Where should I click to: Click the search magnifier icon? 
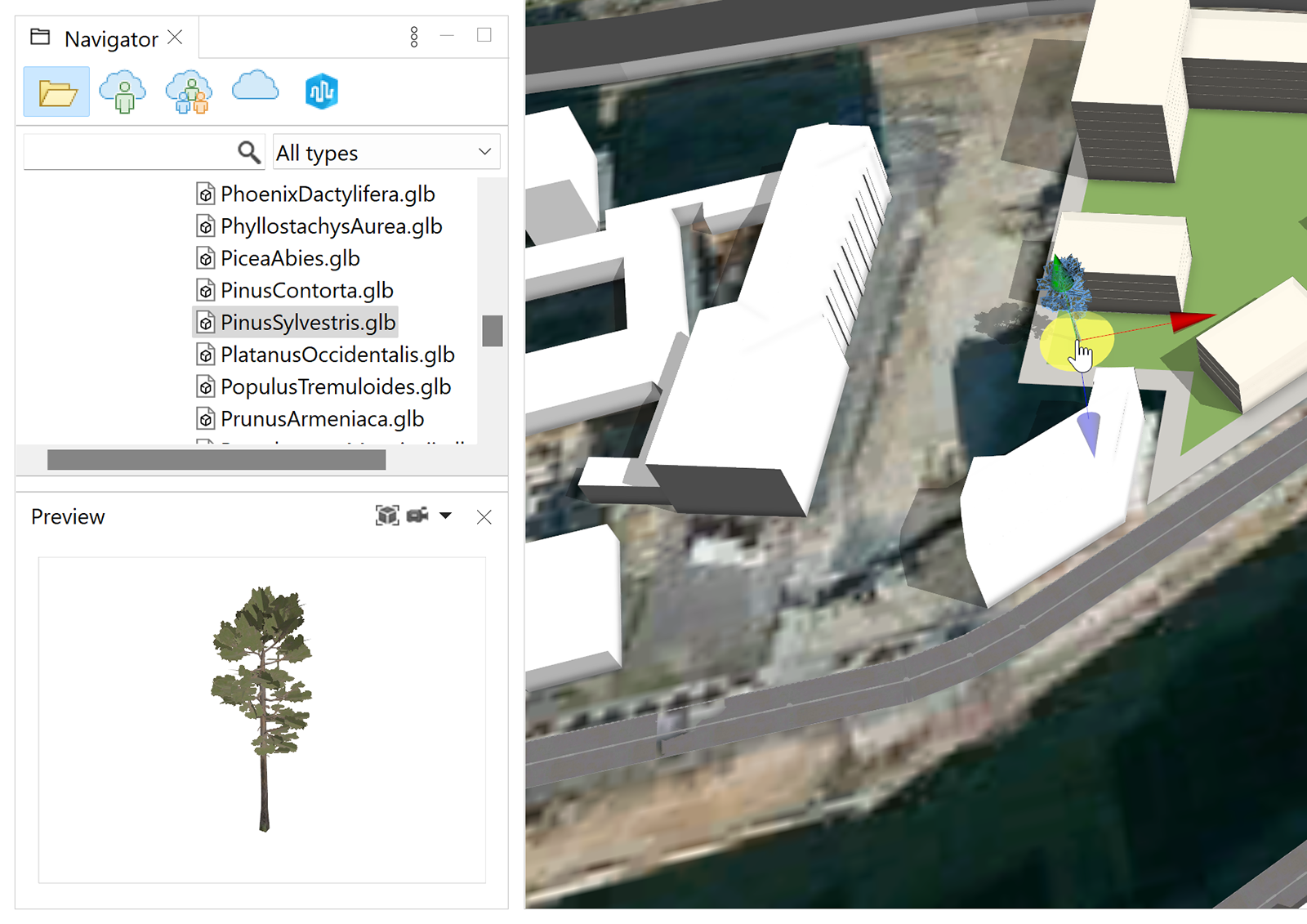(x=248, y=151)
